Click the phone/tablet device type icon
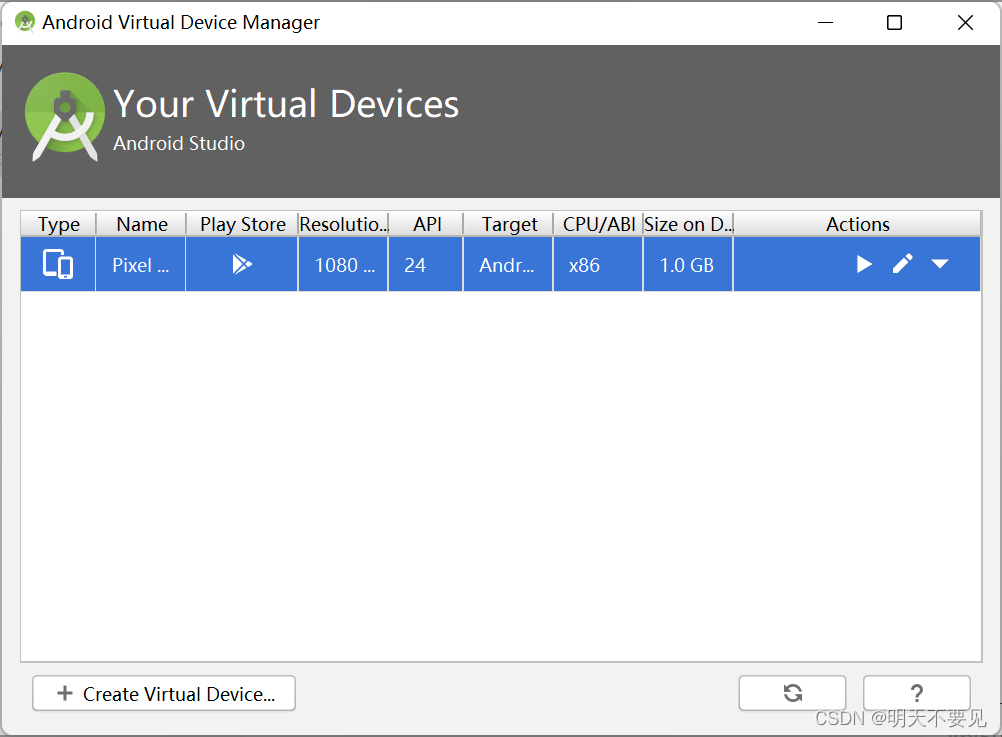Screen dimensions: 1002x737 [x=58, y=264]
